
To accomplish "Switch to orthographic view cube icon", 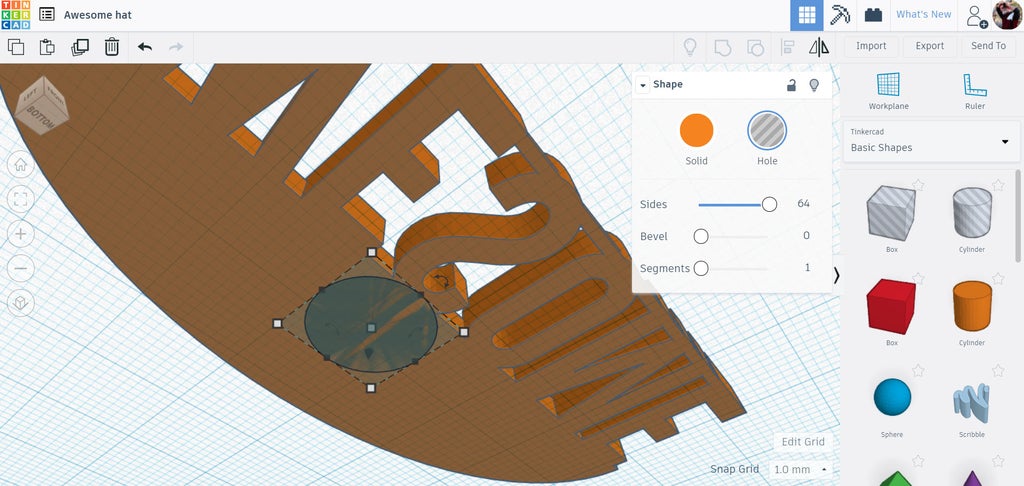I will pyautogui.click(x=20, y=303).
